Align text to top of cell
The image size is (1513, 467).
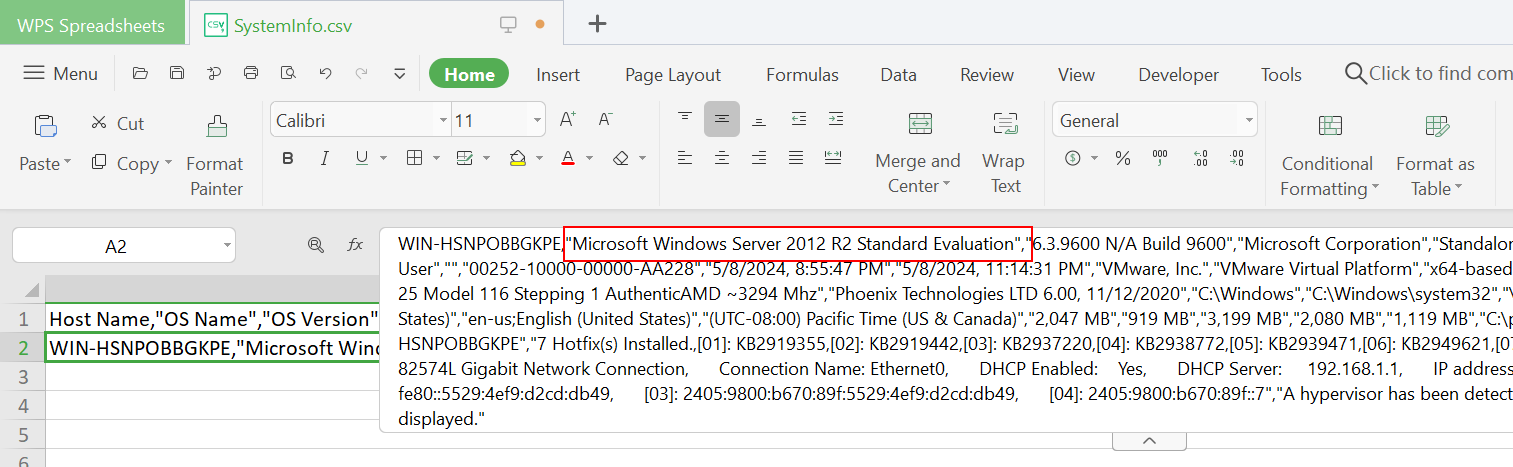684,118
